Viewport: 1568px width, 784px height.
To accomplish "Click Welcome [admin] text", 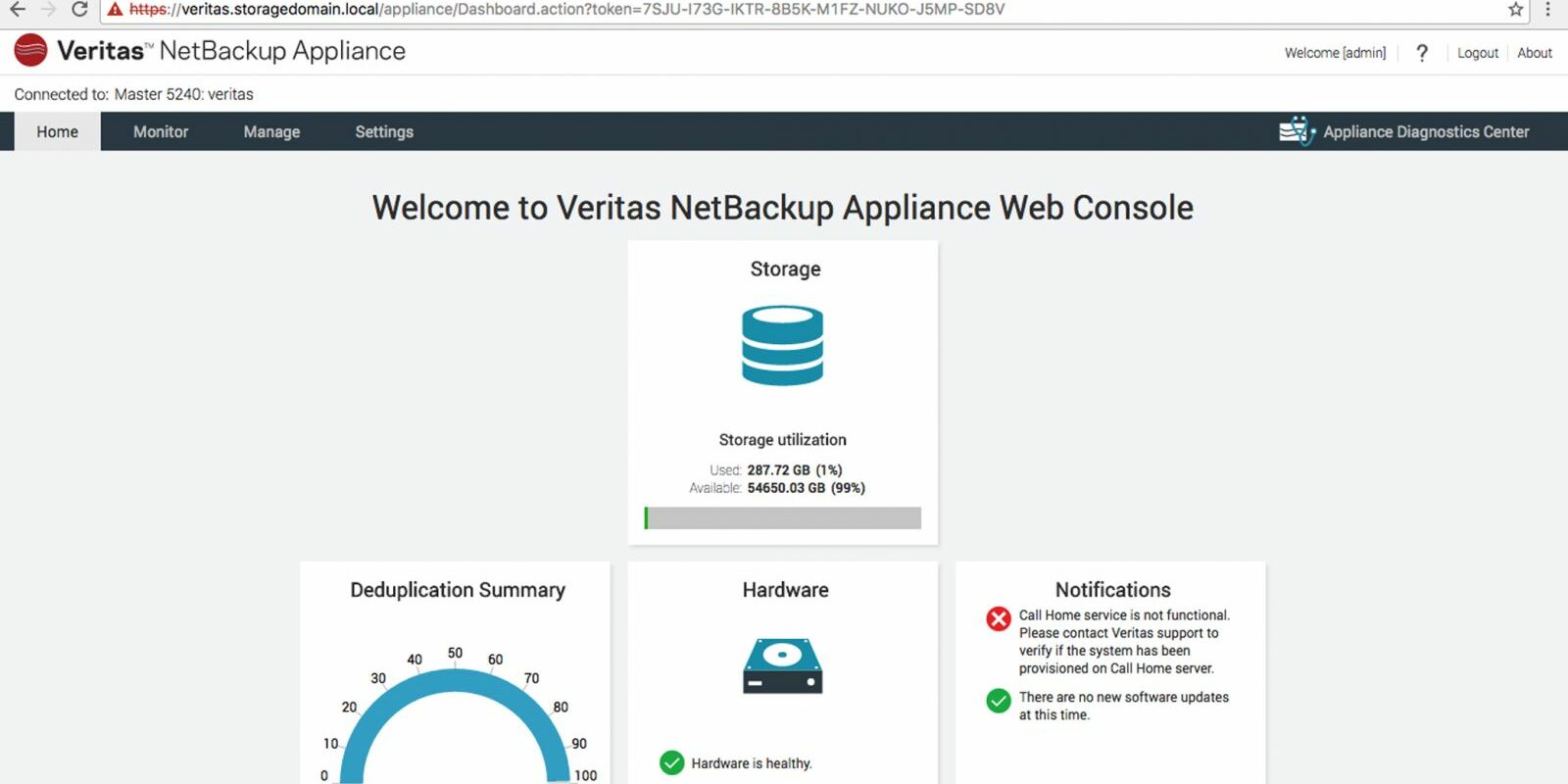I will click(1335, 53).
